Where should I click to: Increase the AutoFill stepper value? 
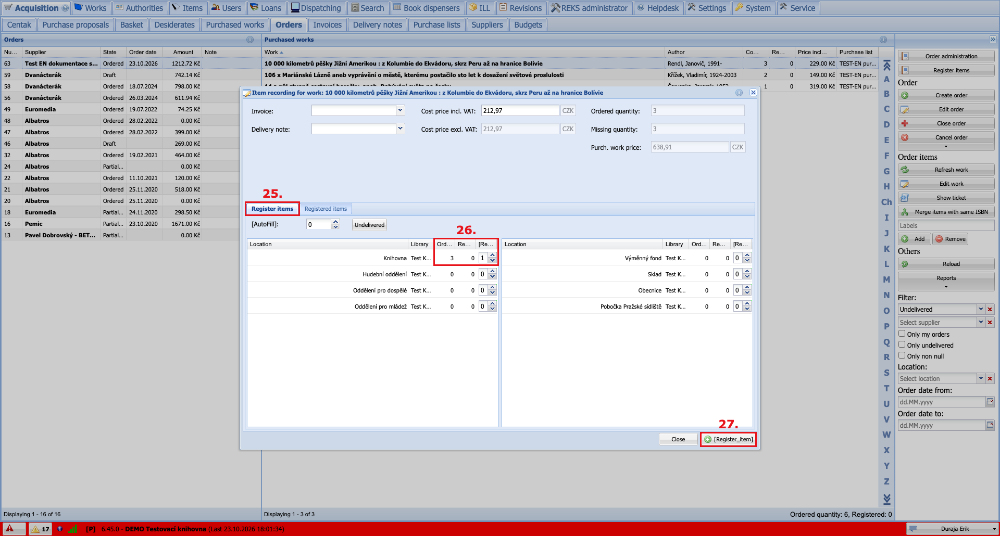pyautogui.click(x=336, y=222)
